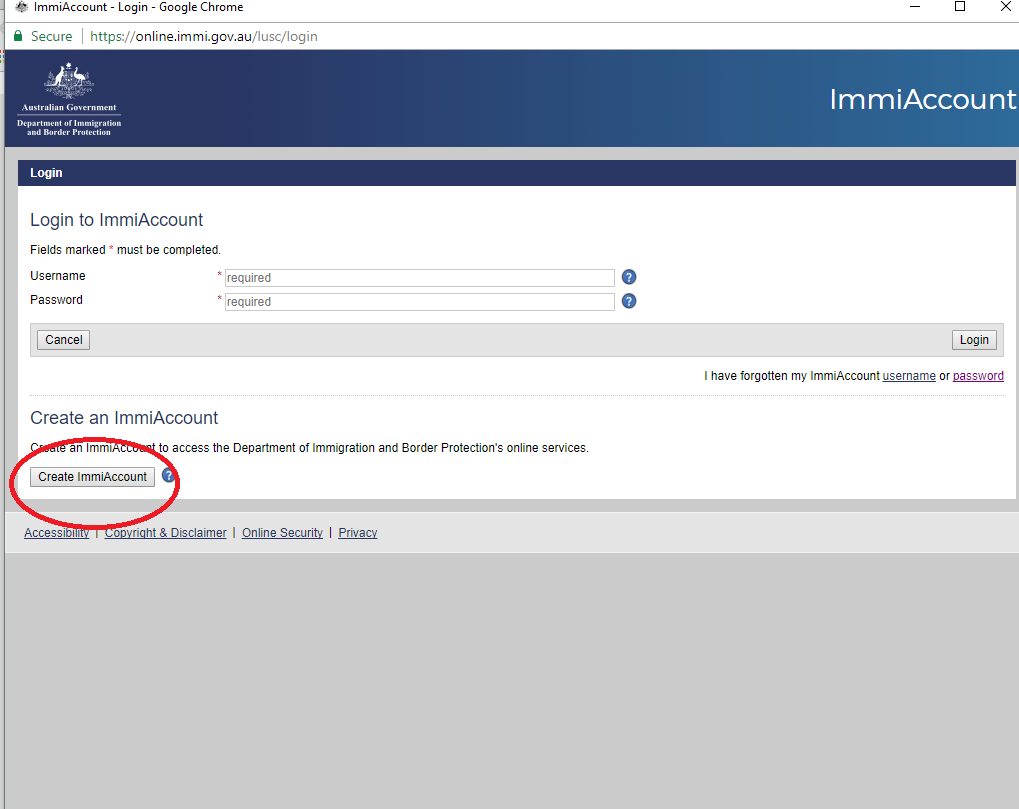The image size is (1019, 809).
Task: Open the forgotten username link
Action: tap(909, 376)
